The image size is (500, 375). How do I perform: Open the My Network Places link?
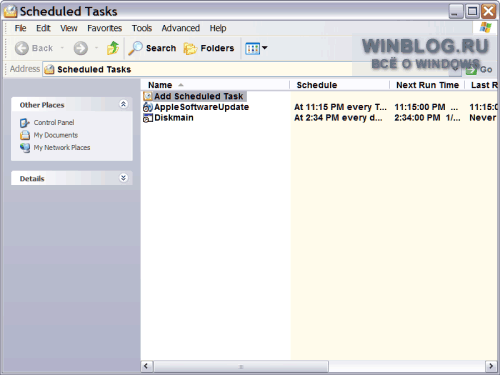point(62,147)
